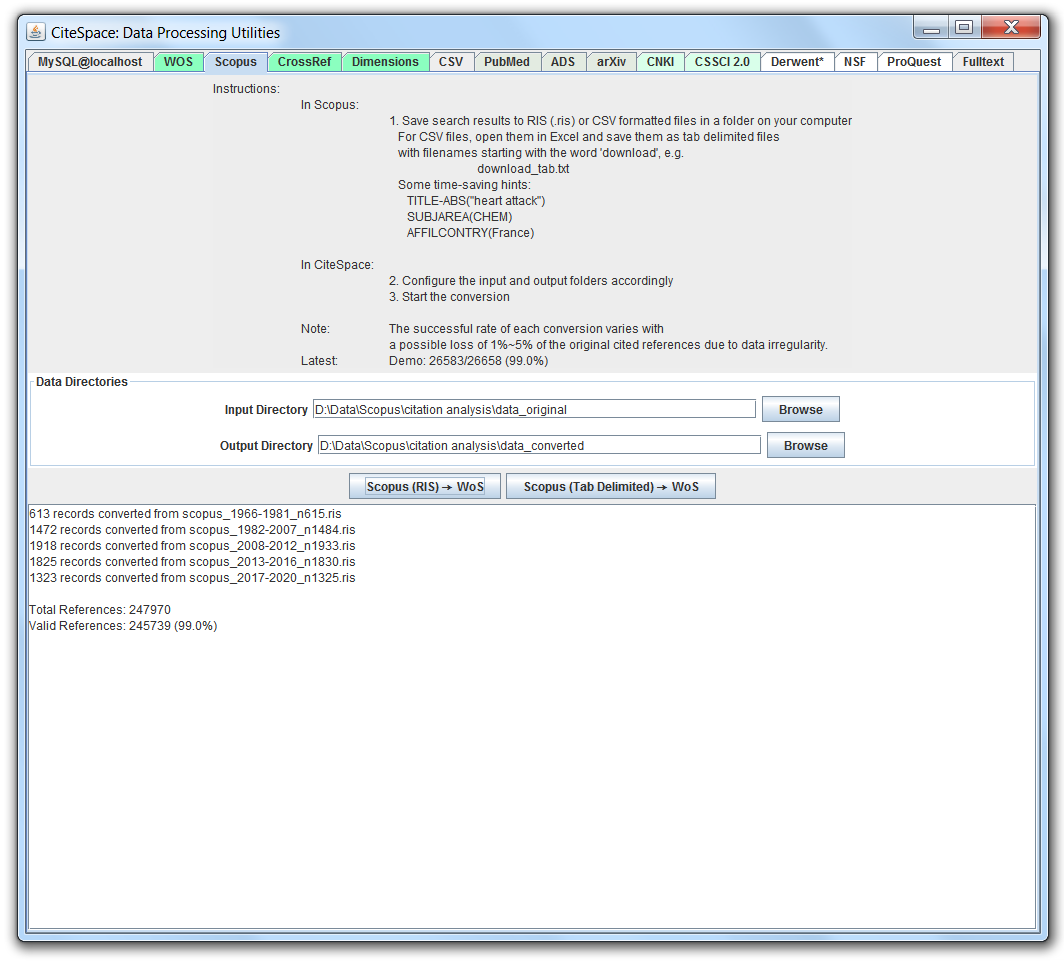Close the Data Processing Utilities window
This screenshot has height=964, width=1064.
(1011, 28)
